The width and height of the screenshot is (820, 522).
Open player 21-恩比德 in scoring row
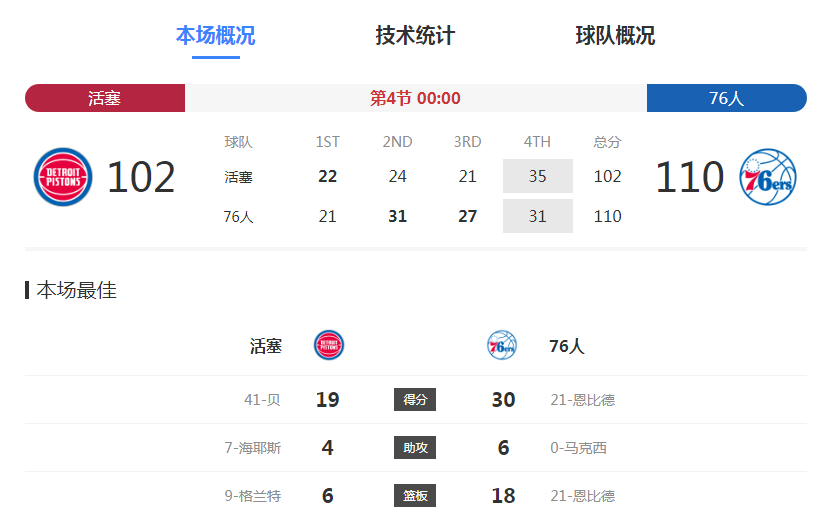tap(582, 400)
